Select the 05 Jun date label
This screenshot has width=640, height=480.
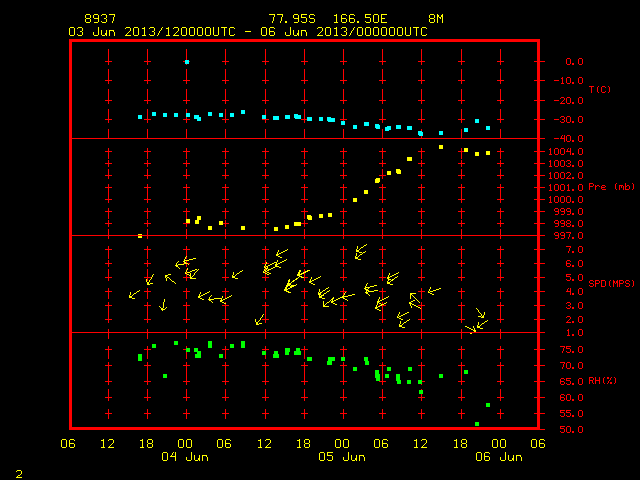tap(342, 457)
